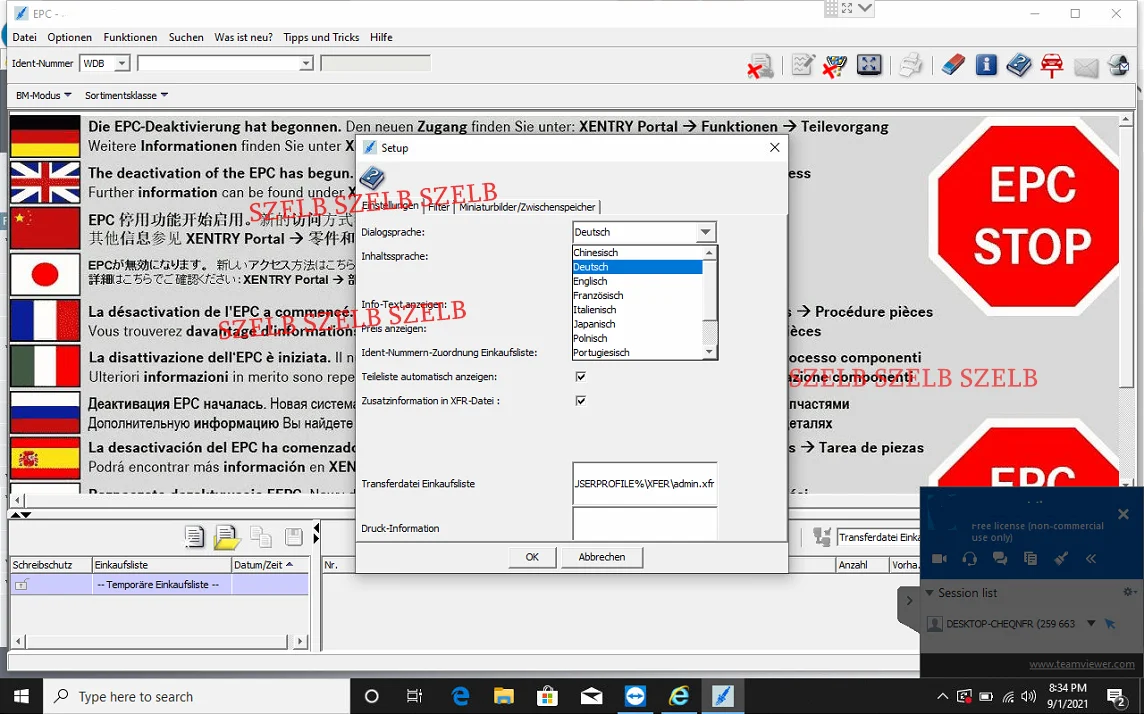Viewport: 1144px width, 714px height.
Task: Open the Ident-Nummer entry combo box arrow
Action: (306, 63)
